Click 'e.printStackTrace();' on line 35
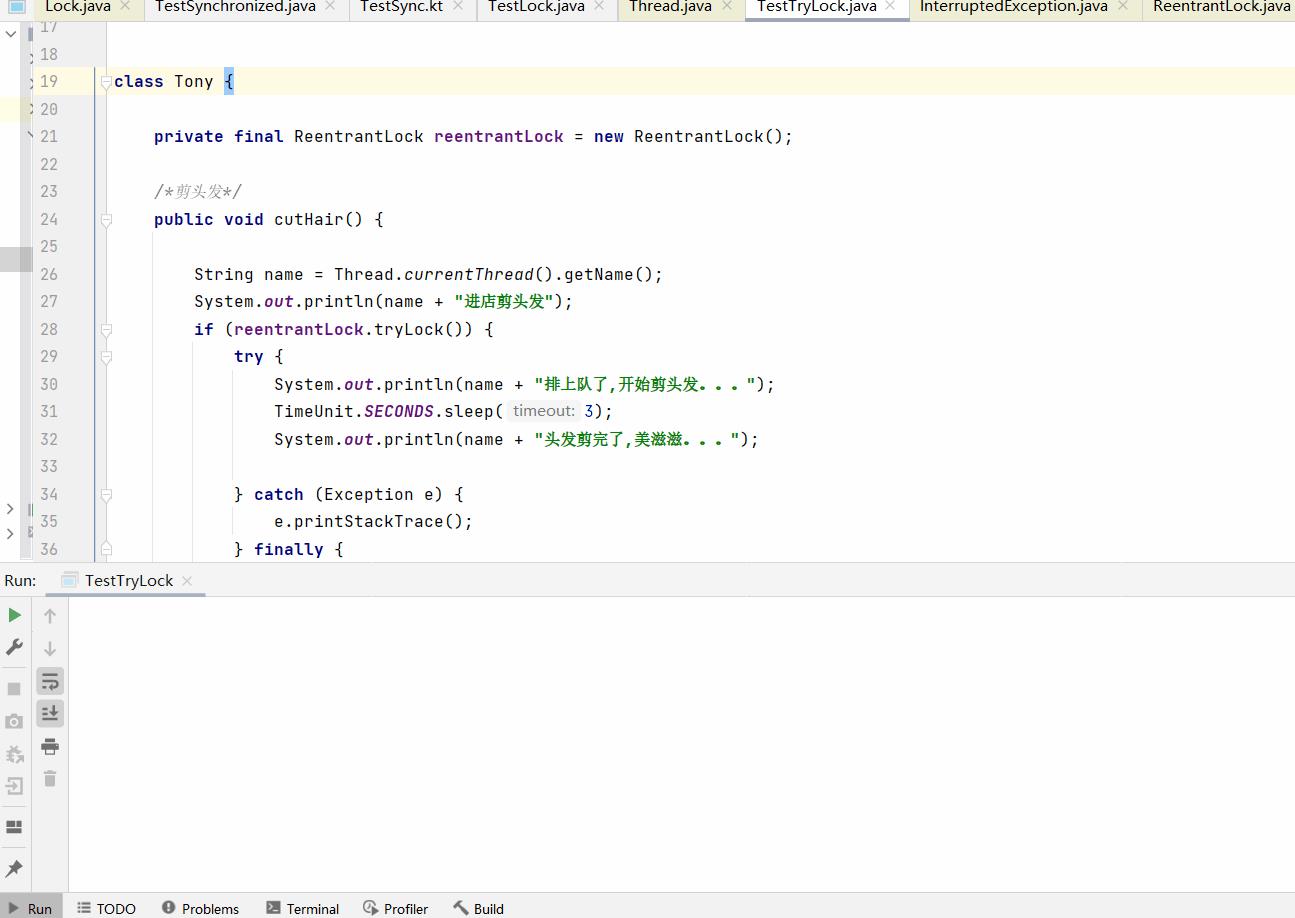 pos(373,522)
